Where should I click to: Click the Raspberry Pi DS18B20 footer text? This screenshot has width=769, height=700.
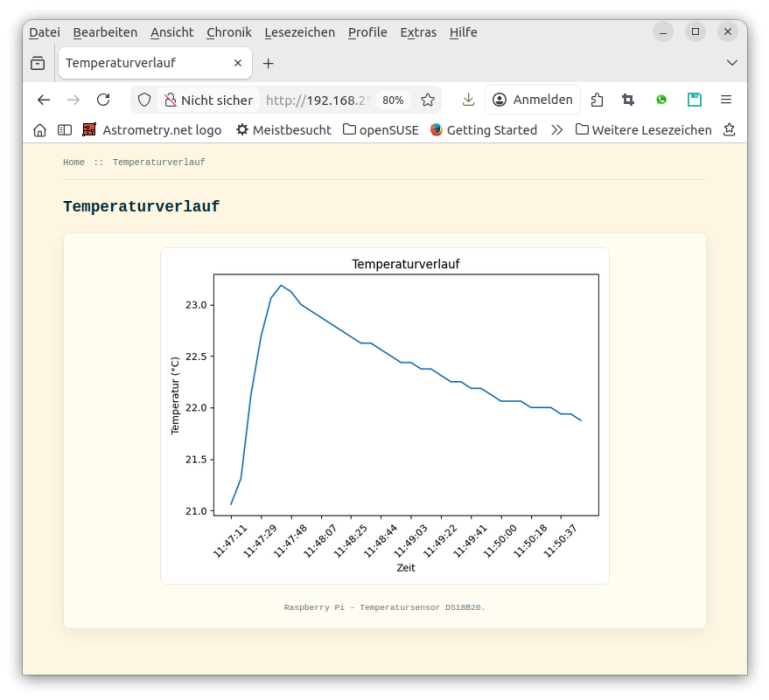pos(384,607)
